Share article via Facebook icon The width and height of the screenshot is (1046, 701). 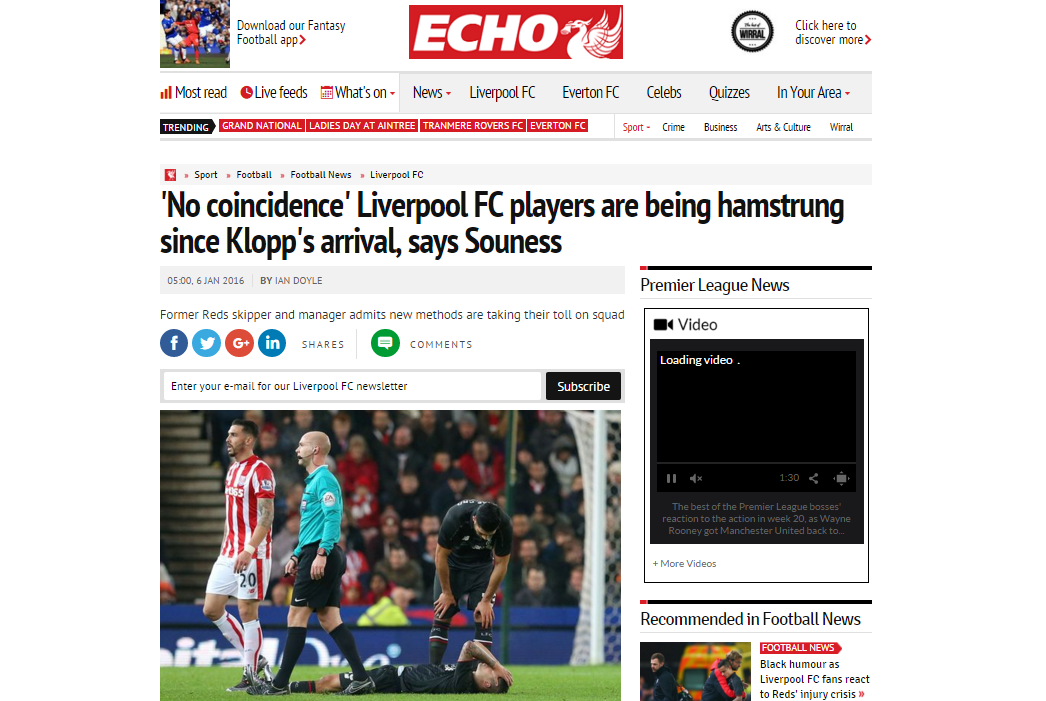coord(174,343)
